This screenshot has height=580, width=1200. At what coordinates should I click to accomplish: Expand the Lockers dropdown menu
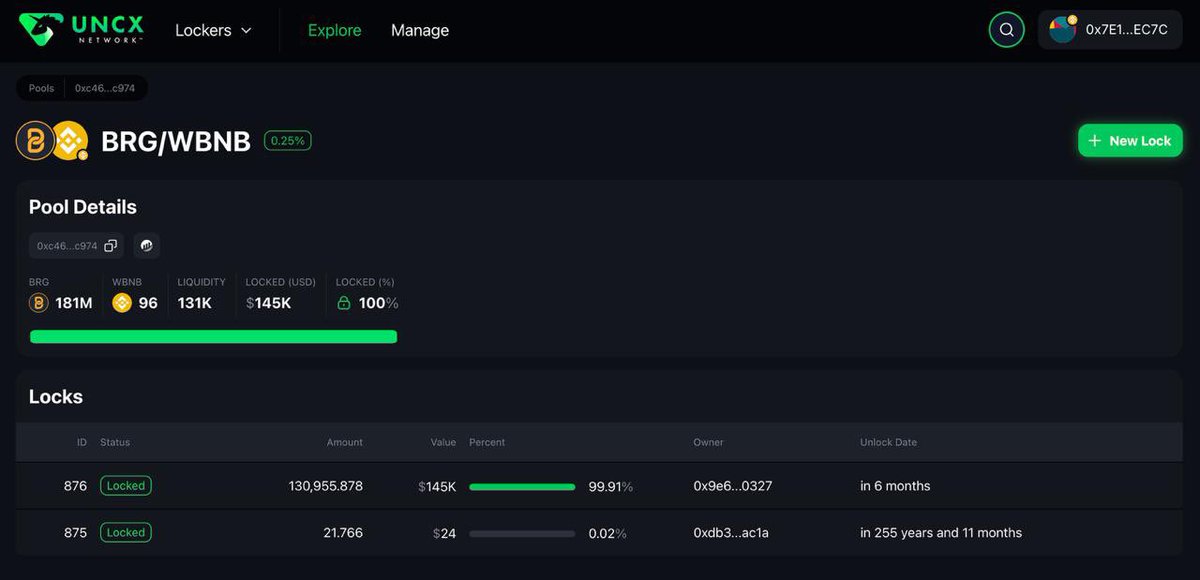(213, 30)
